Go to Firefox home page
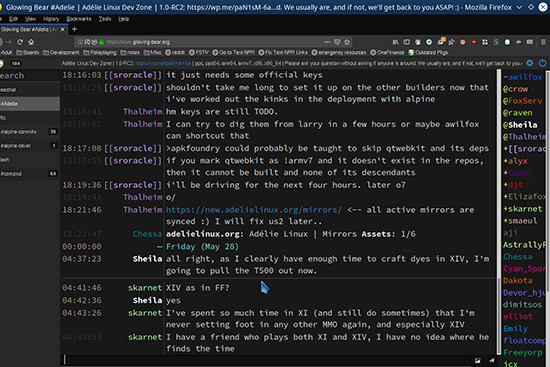 [x=31, y=42]
